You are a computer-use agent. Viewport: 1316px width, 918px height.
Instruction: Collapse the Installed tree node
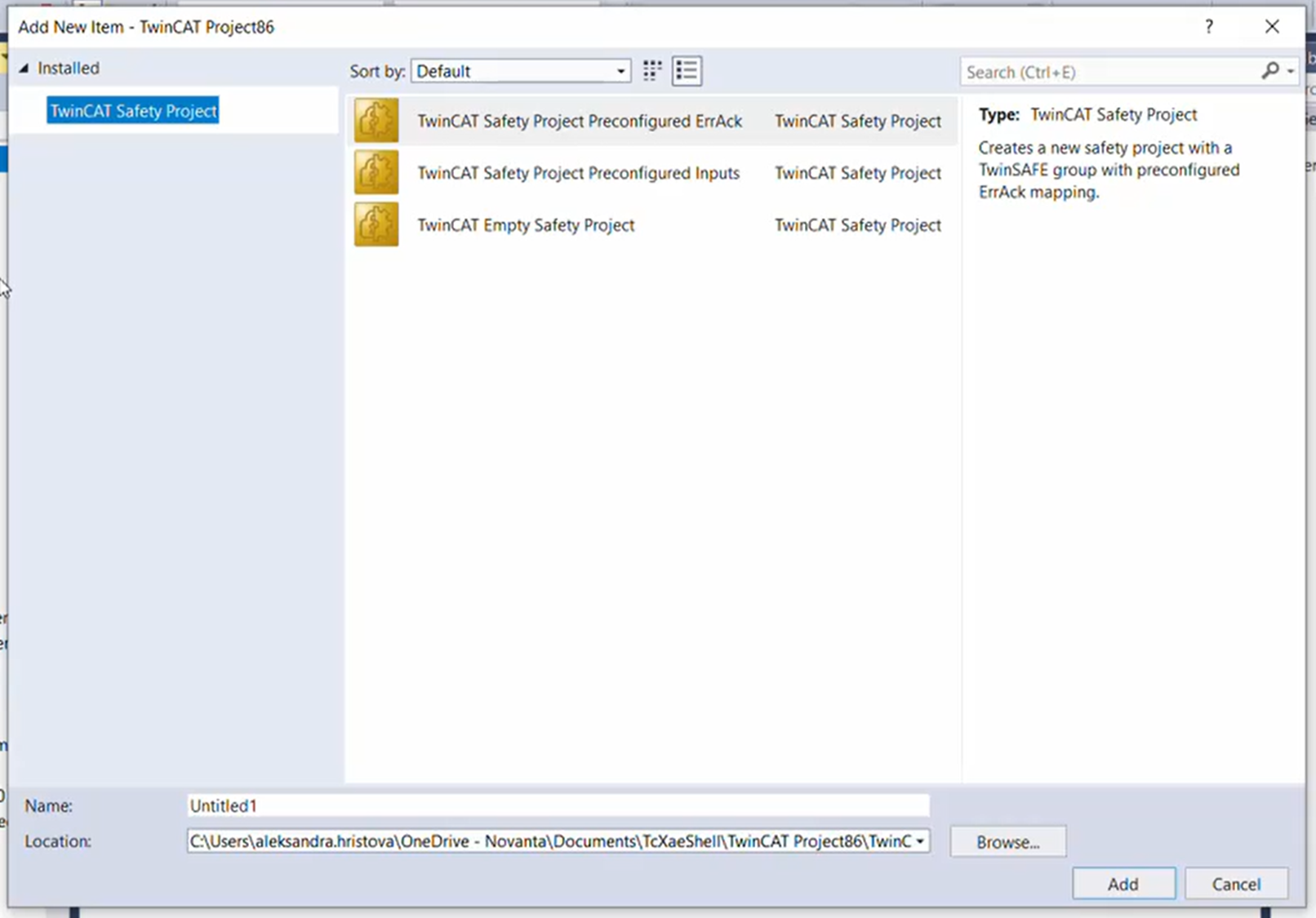coord(24,68)
